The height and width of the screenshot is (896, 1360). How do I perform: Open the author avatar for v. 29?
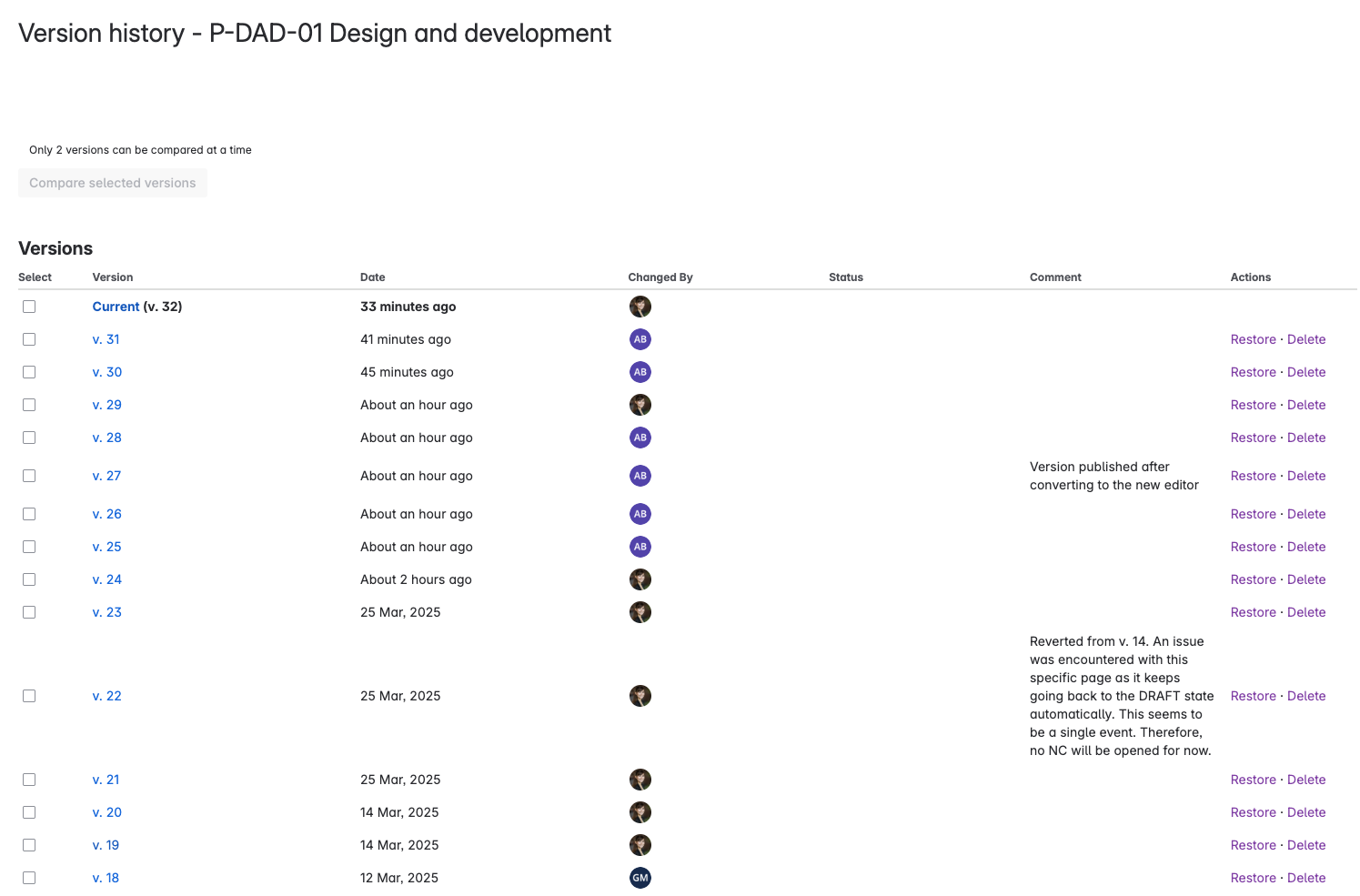click(x=640, y=405)
